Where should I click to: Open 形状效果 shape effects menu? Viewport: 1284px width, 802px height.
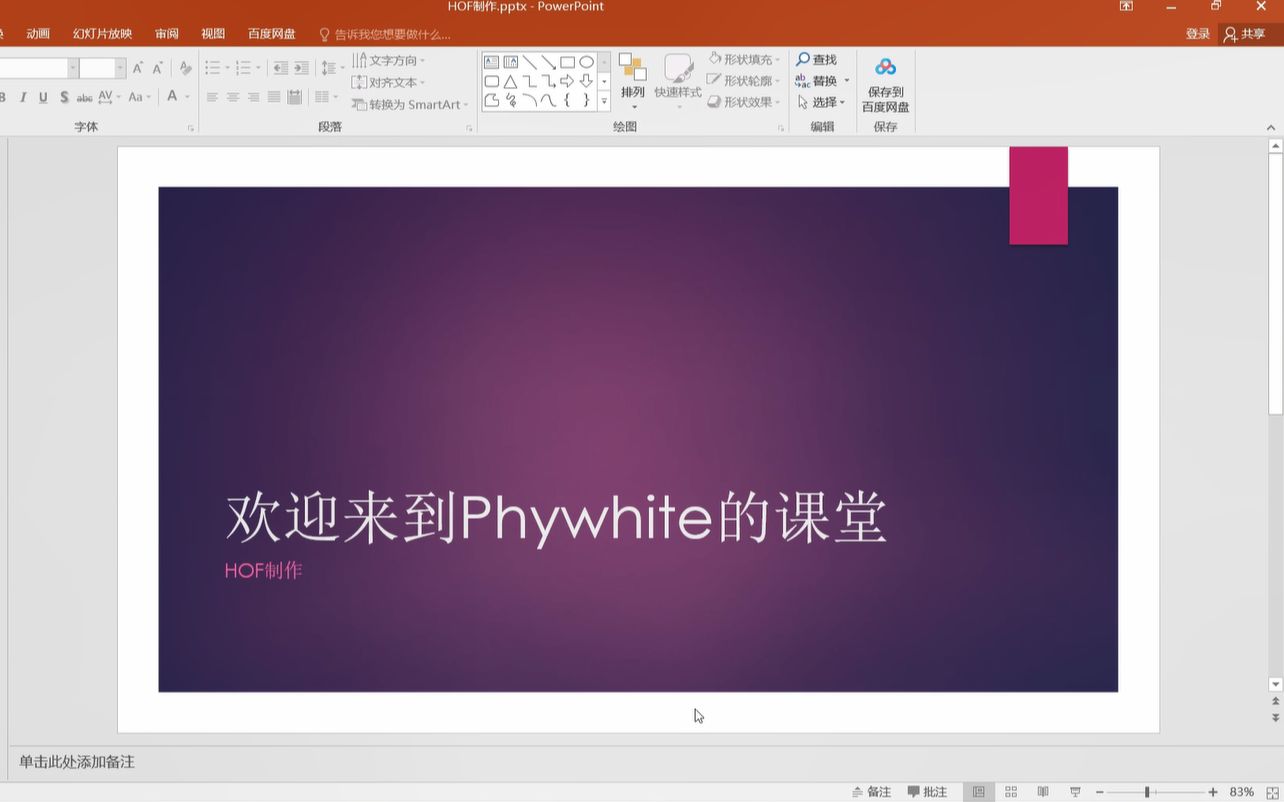click(744, 102)
